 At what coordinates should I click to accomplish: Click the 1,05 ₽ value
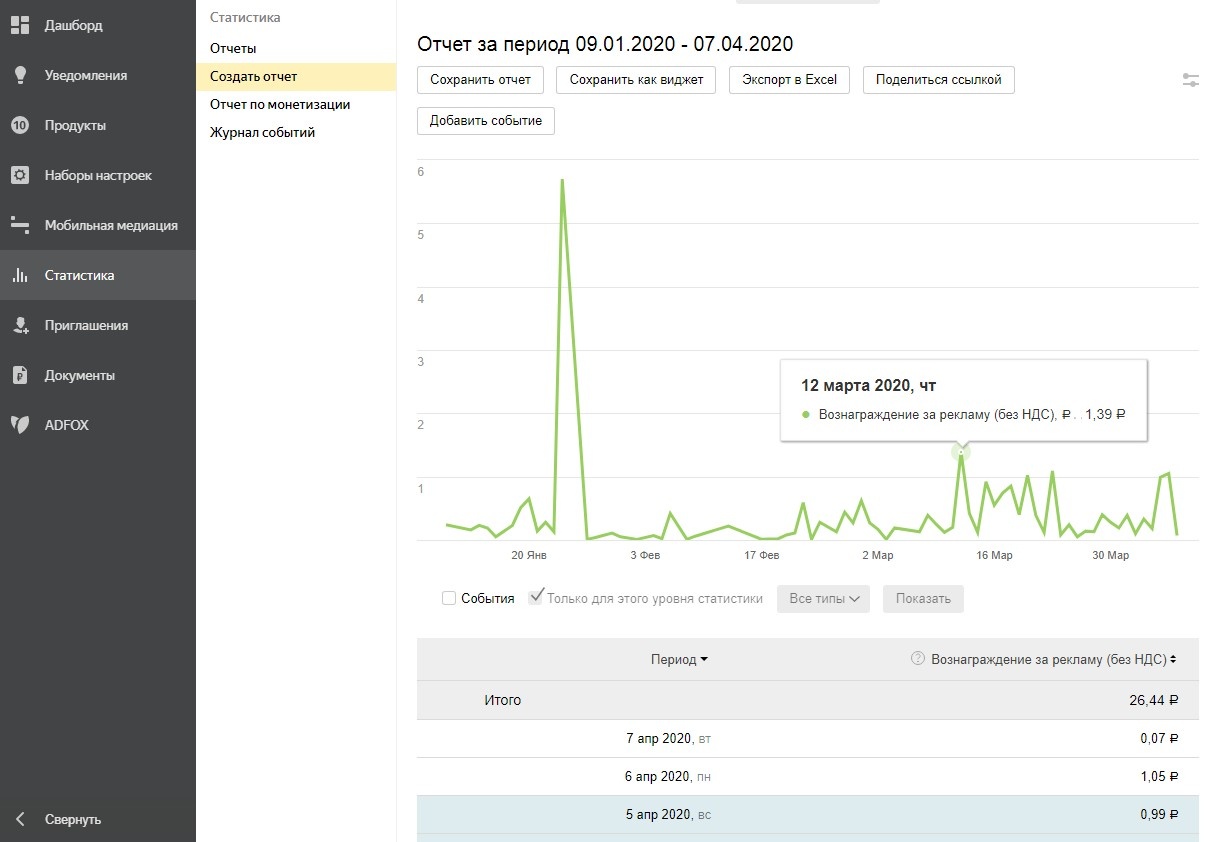click(x=1158, y=776)
